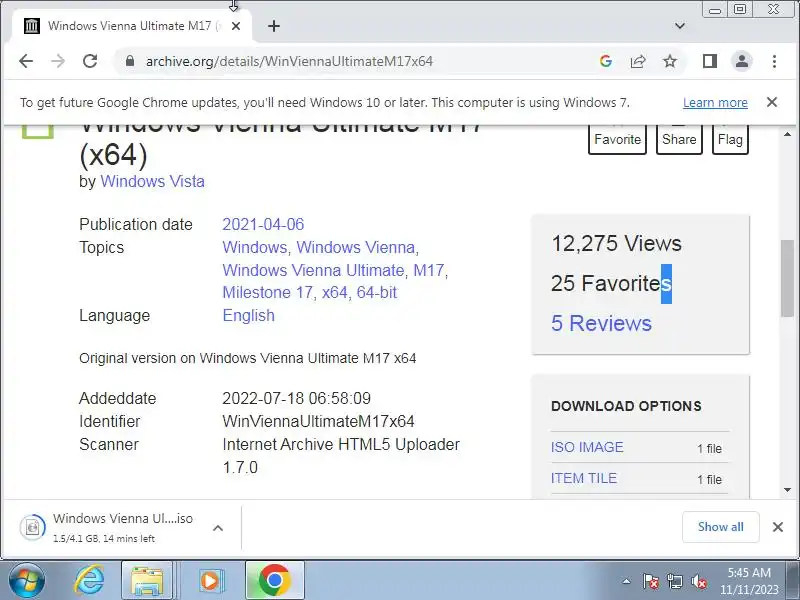This screenshot has width=800, height=600.
Task: Flag this archive item
Action: click(x=730, y=139)
